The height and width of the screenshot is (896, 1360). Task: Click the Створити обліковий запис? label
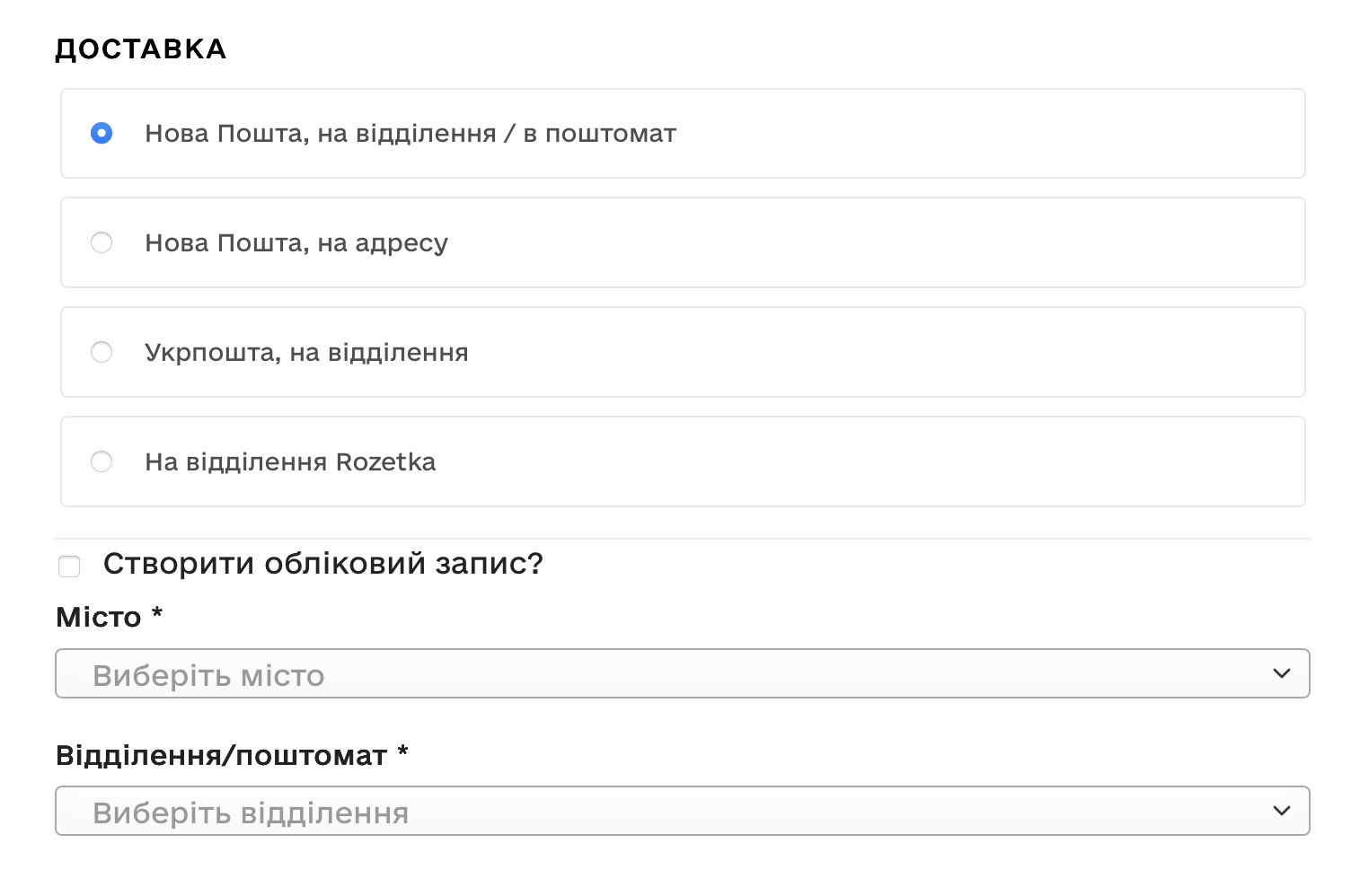pyautogui.click(x=323, y=564)
